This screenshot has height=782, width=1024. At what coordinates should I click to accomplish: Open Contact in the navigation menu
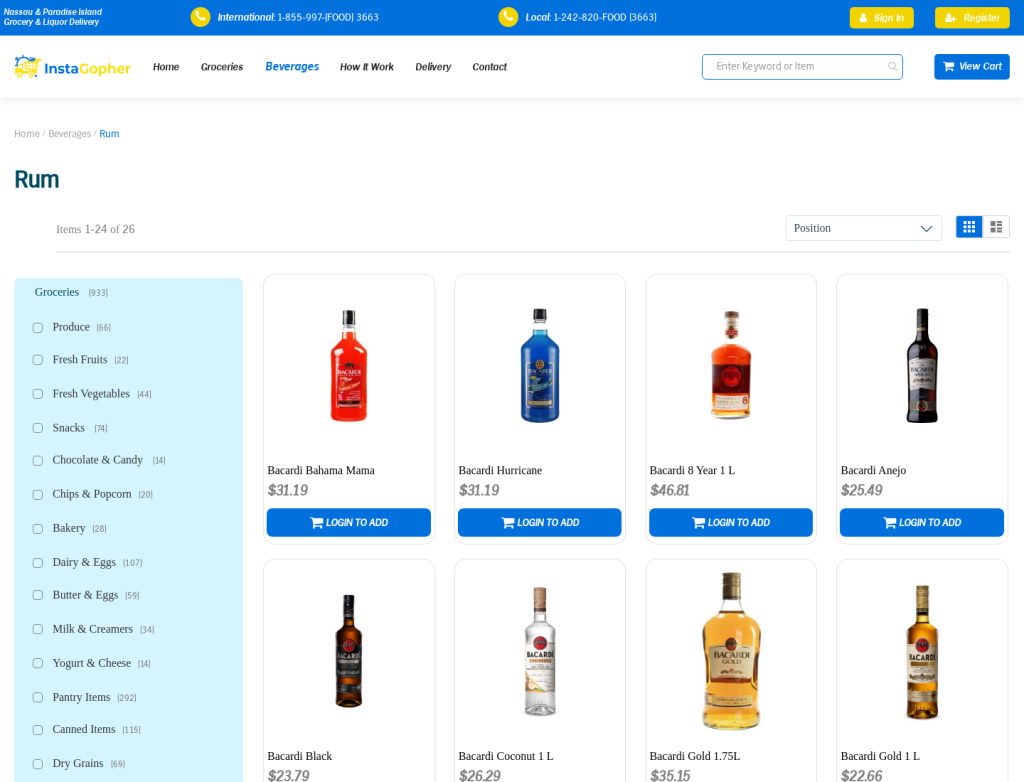(x=489, y=67)
